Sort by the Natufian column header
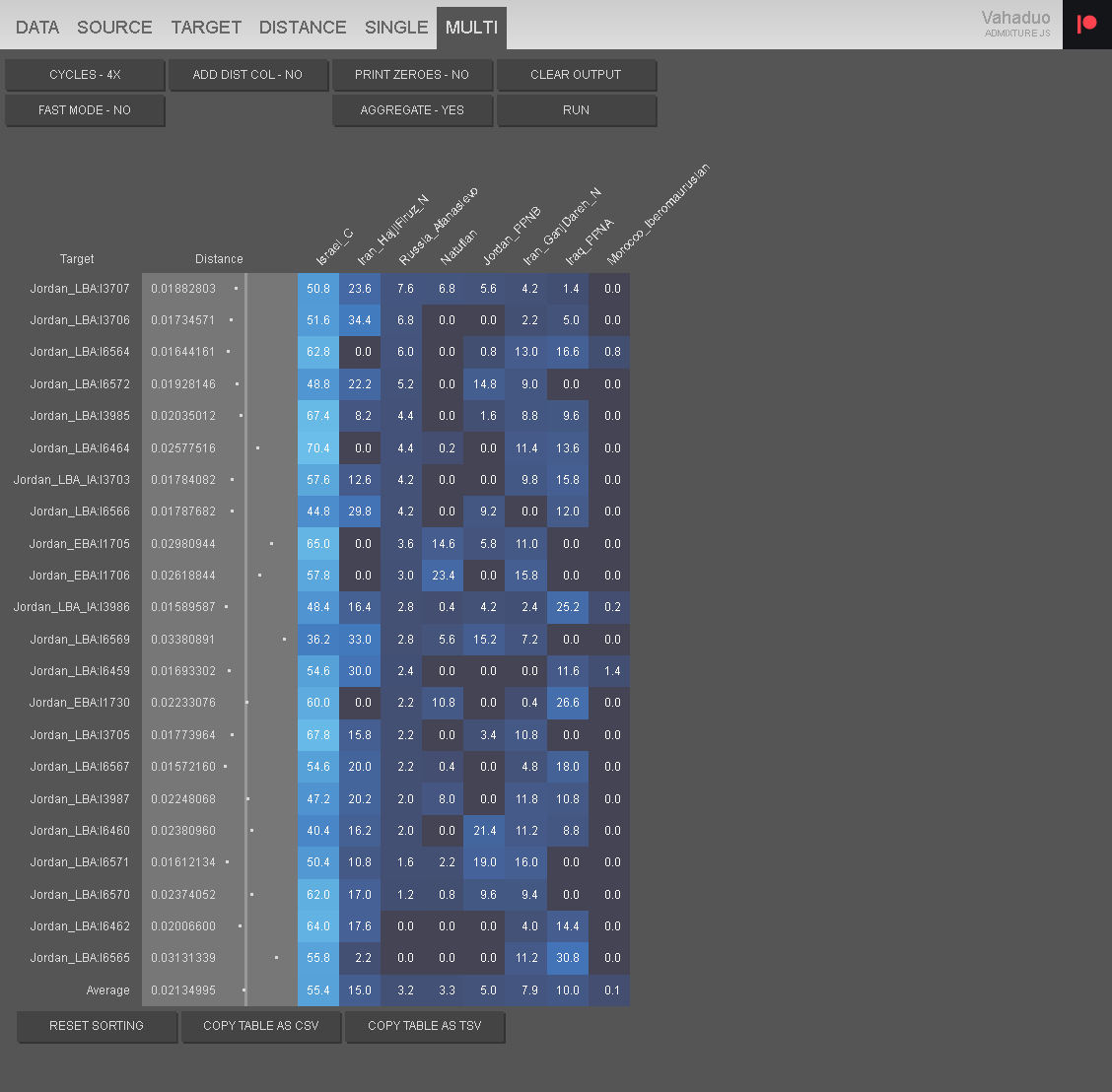 458,247
